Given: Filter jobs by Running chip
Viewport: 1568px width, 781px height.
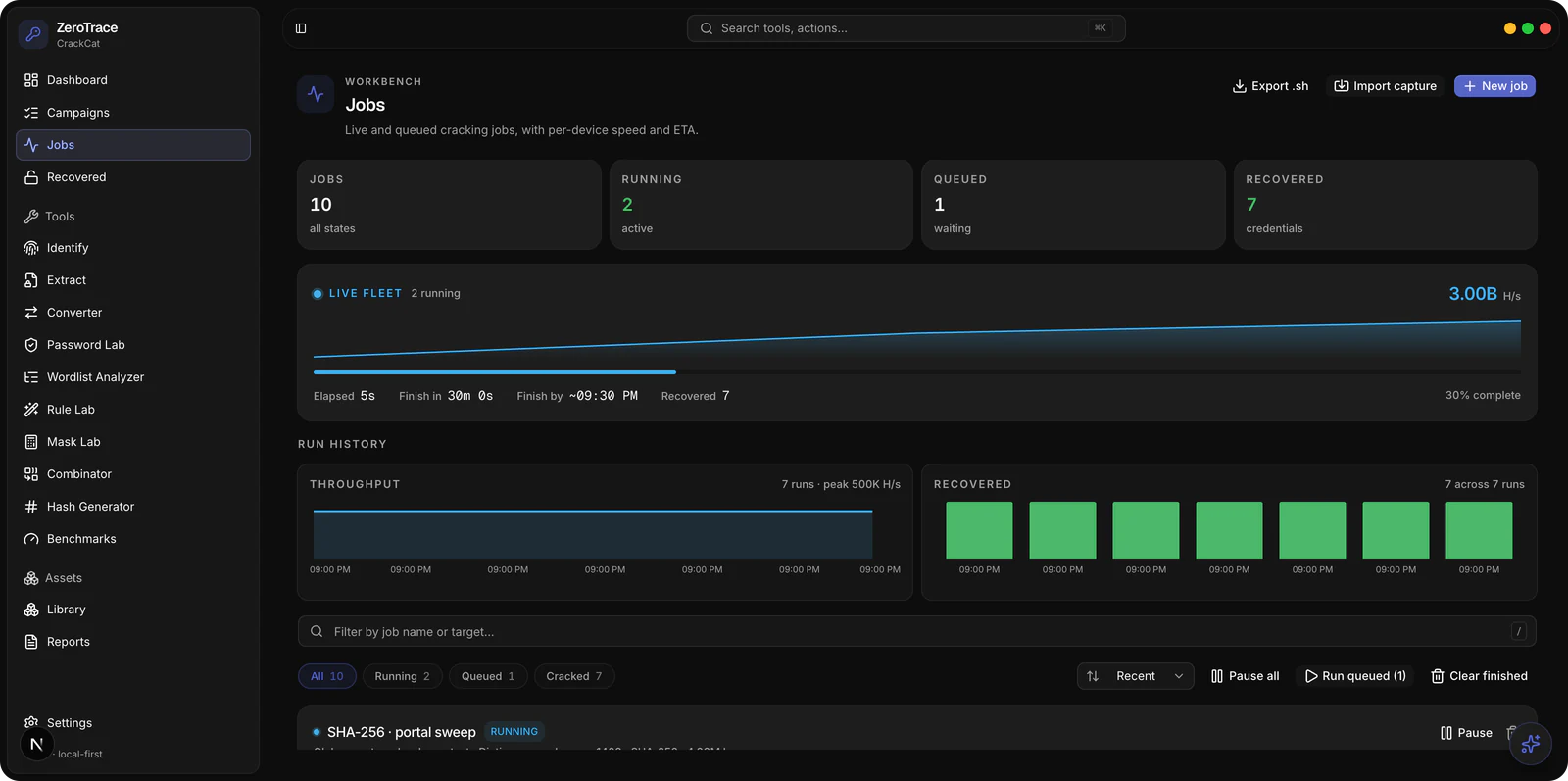Looking at the screenshot, I should coord(402,676).
